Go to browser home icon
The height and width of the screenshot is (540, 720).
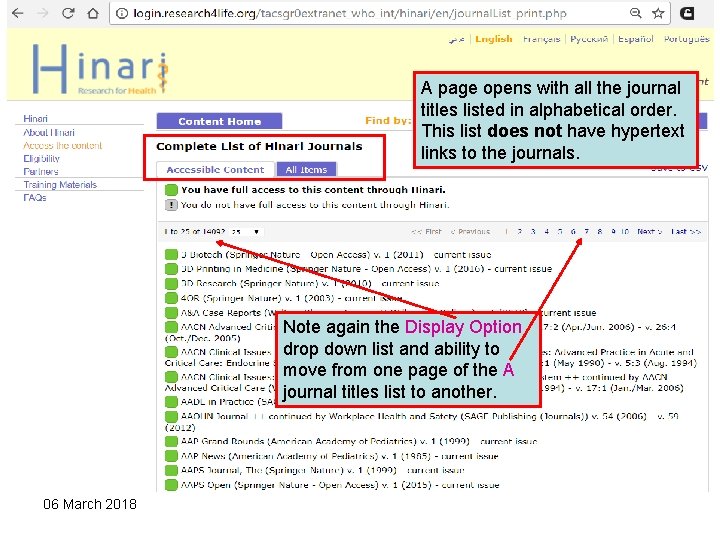(93, 13)
